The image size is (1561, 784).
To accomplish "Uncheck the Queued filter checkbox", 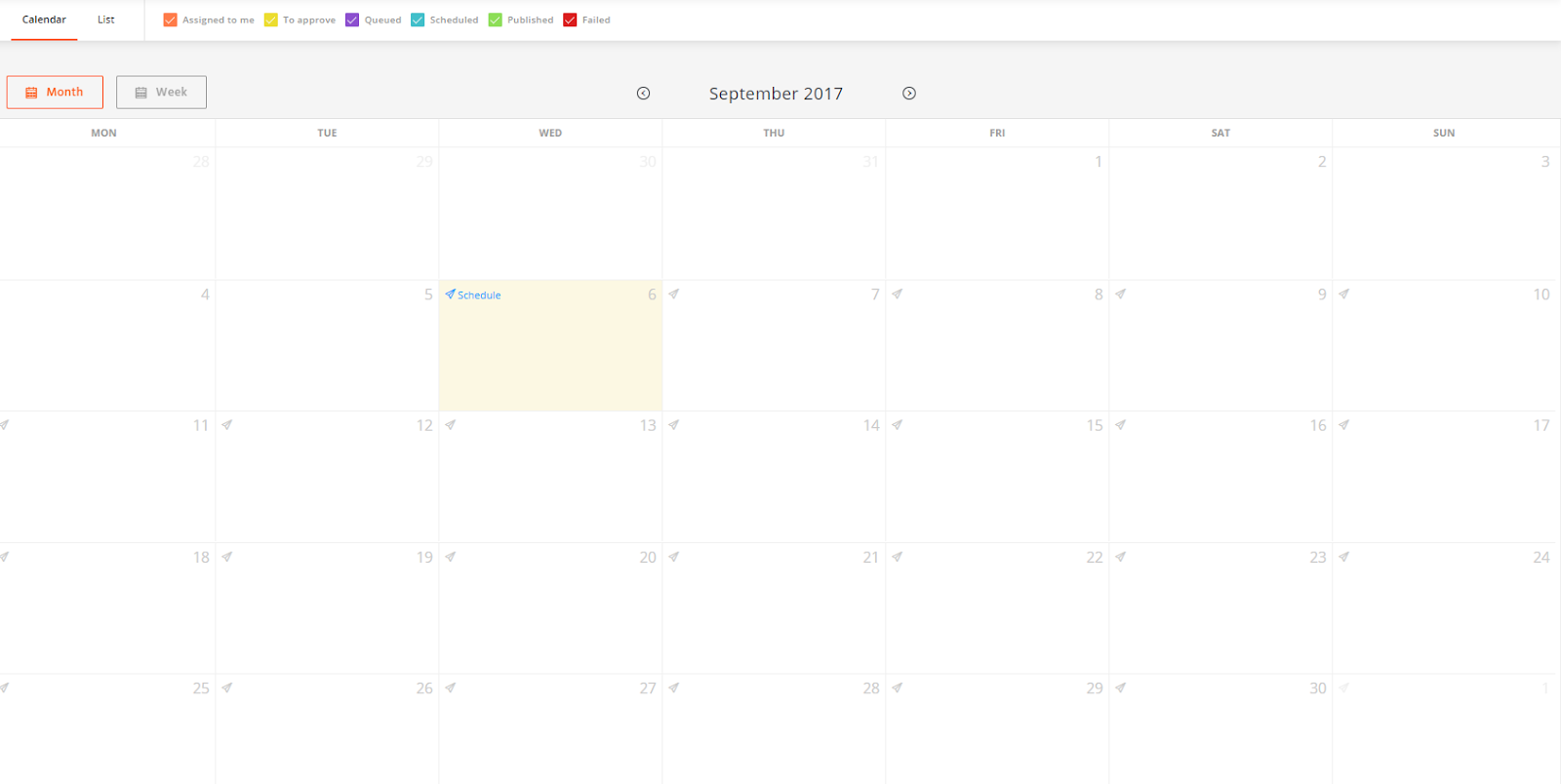I will point(352,20).
